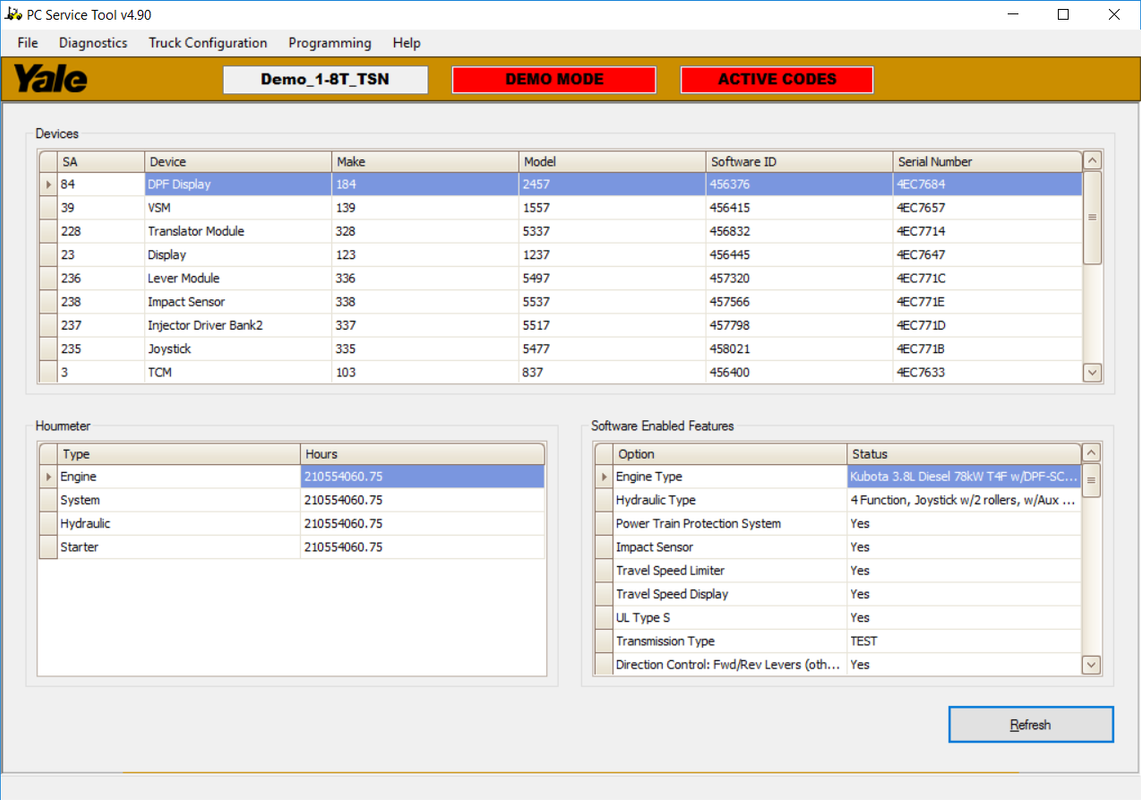The image size is (1141, 800).
Task: Sort hourmeter by Type column header
Action: click(x=178, y=454)
